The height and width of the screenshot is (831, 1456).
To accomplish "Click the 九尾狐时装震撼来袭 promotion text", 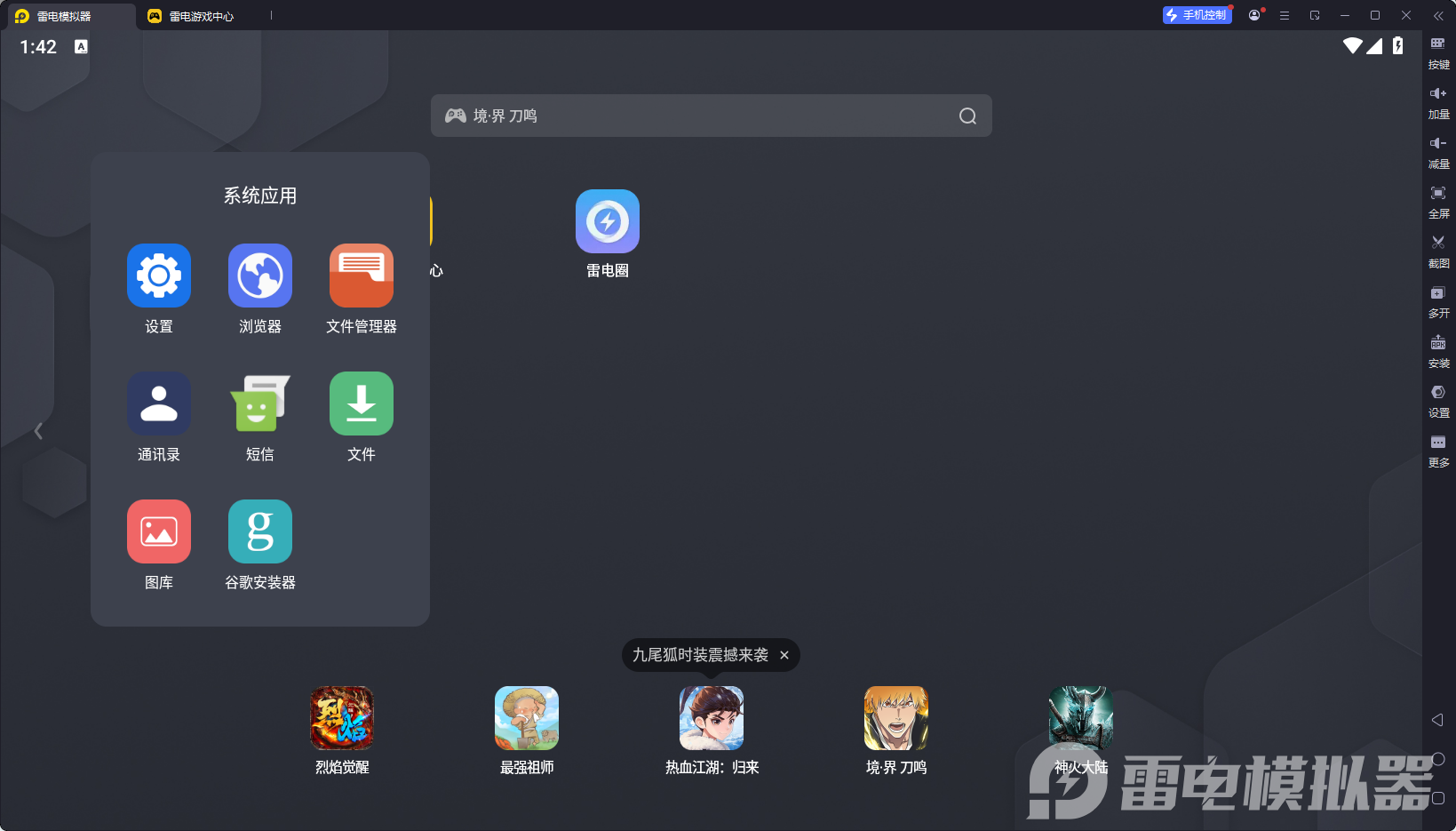I will (x=700, y=655).
